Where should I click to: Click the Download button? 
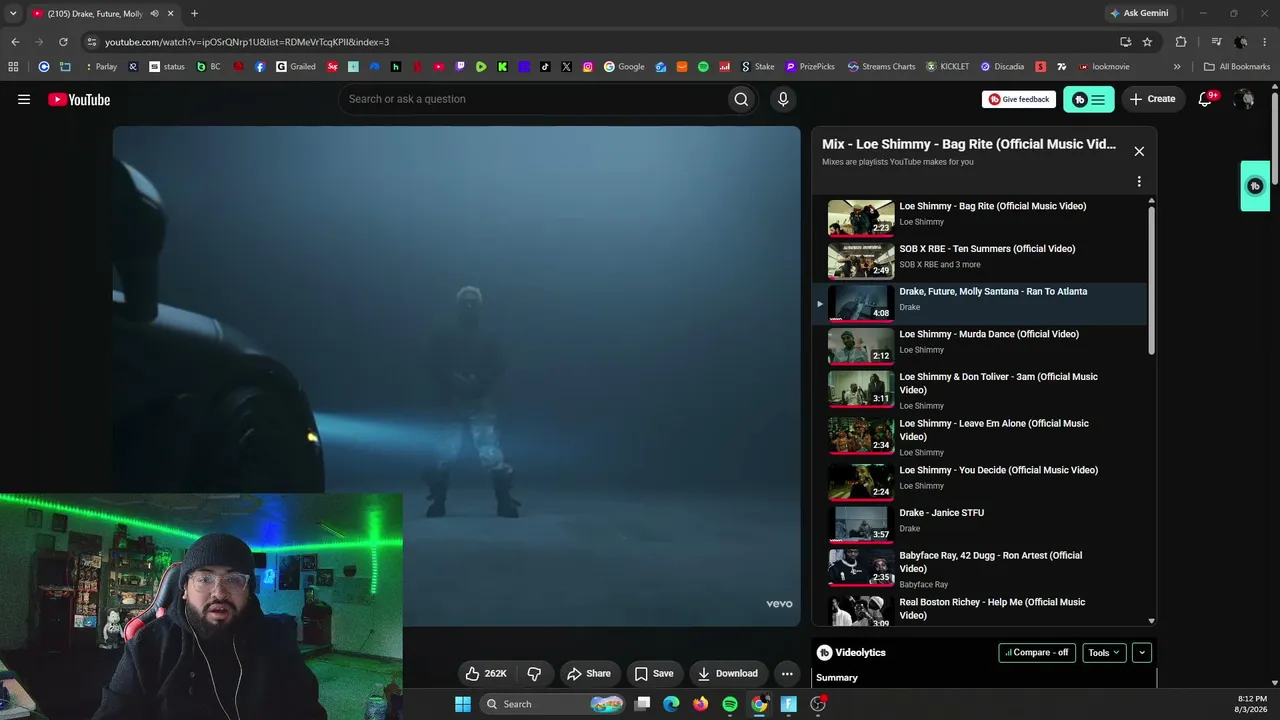pyautogui.click(x=728, y=674)
